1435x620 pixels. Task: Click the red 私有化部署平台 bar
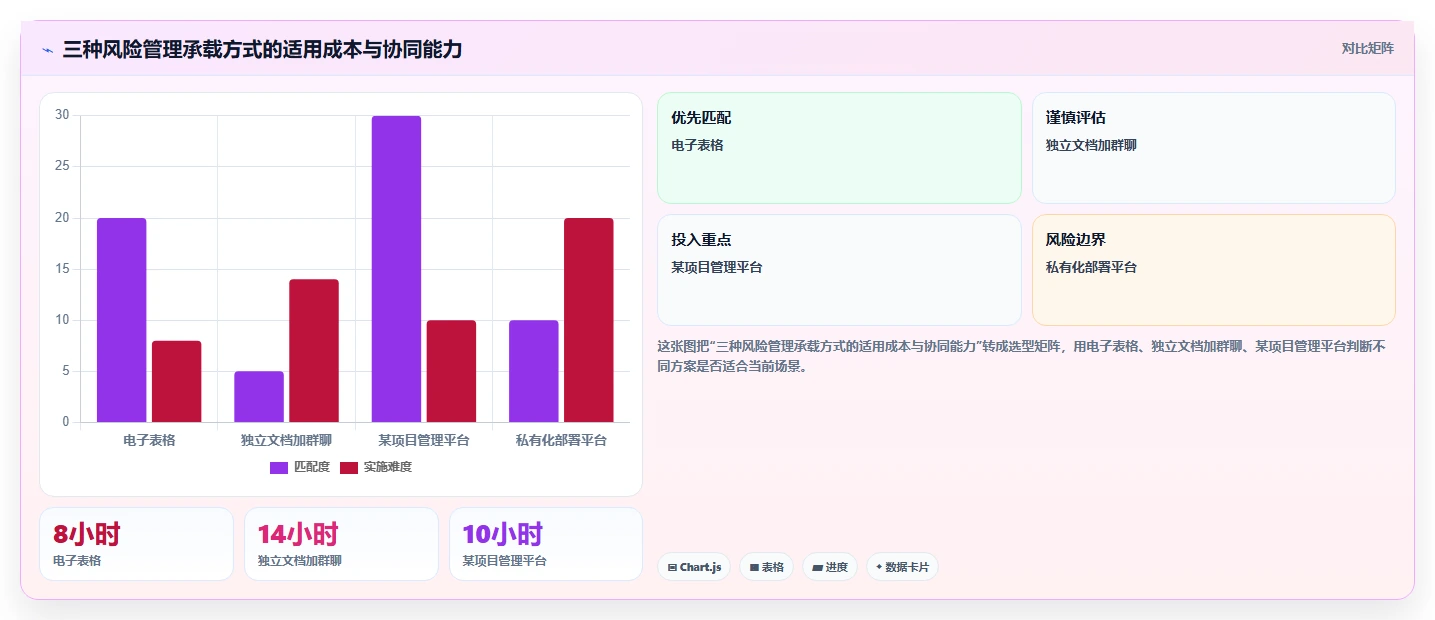tap(589, 320)
